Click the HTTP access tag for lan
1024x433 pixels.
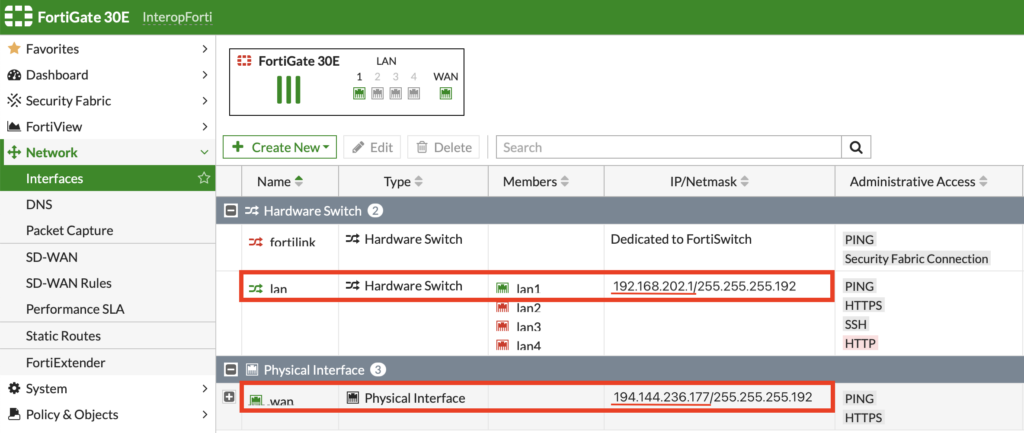click(860, 343)
